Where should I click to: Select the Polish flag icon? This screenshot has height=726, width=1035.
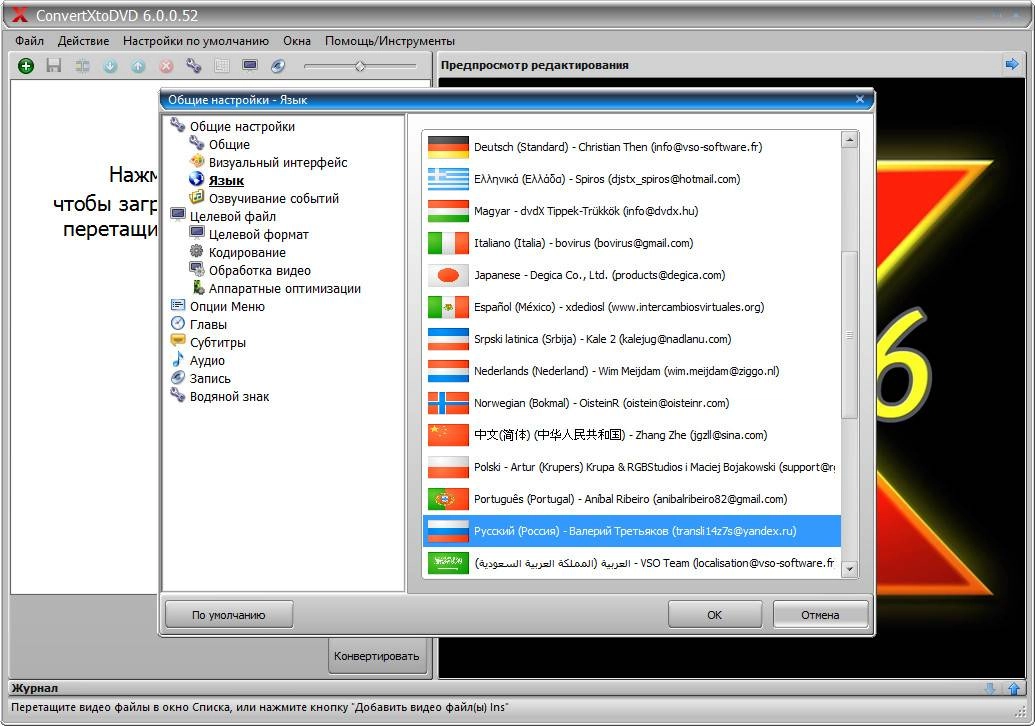(448, 467)
